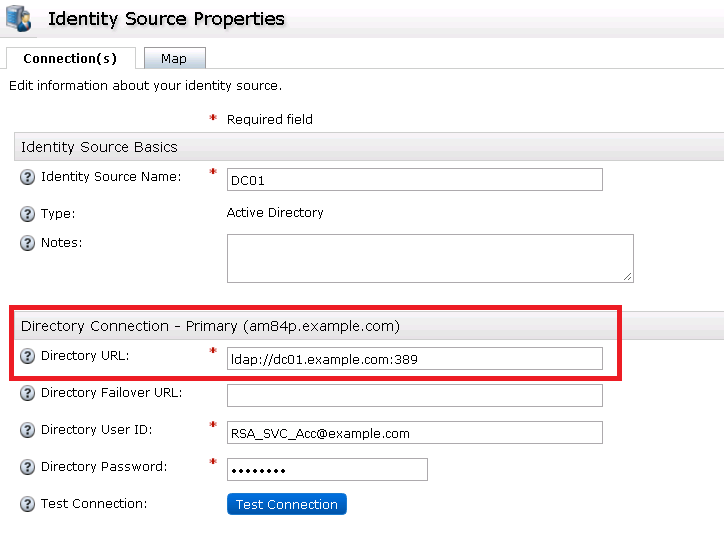Click the help icon beside Type
This screenshot has height=536, width=724.
pyautogui.click(x=28, y=214)
